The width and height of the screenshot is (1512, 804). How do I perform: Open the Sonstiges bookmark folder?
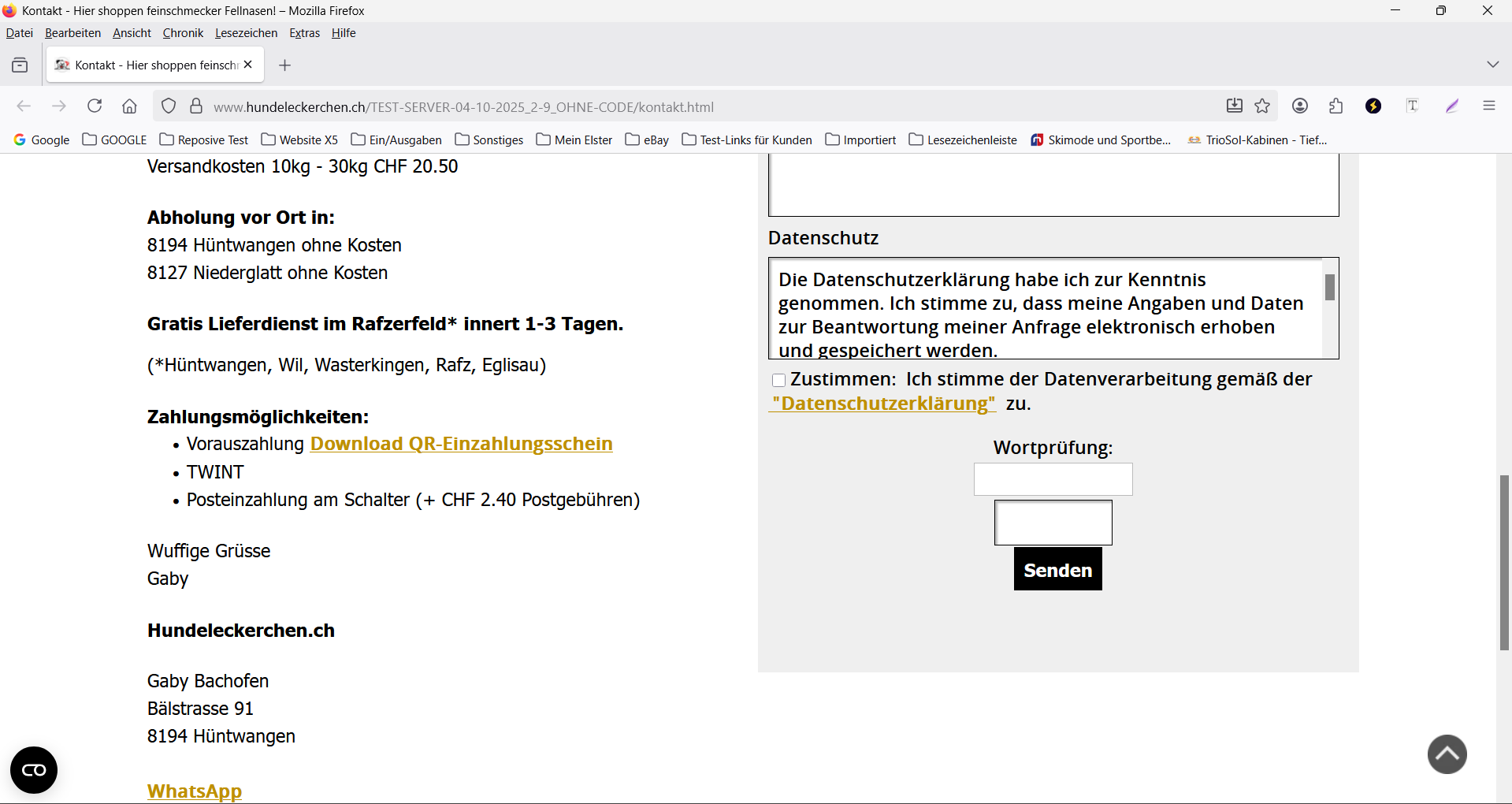tap(489, 140)
